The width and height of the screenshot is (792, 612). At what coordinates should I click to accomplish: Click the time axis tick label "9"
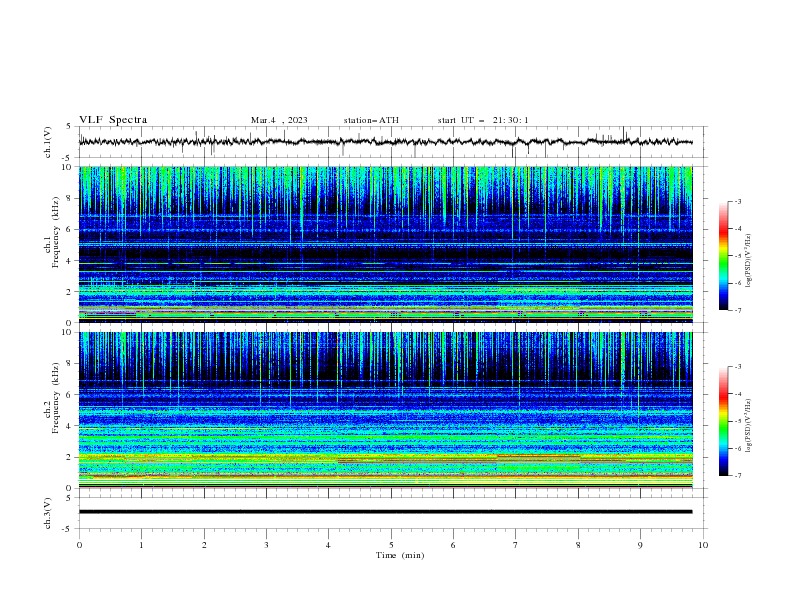[640, 545]
